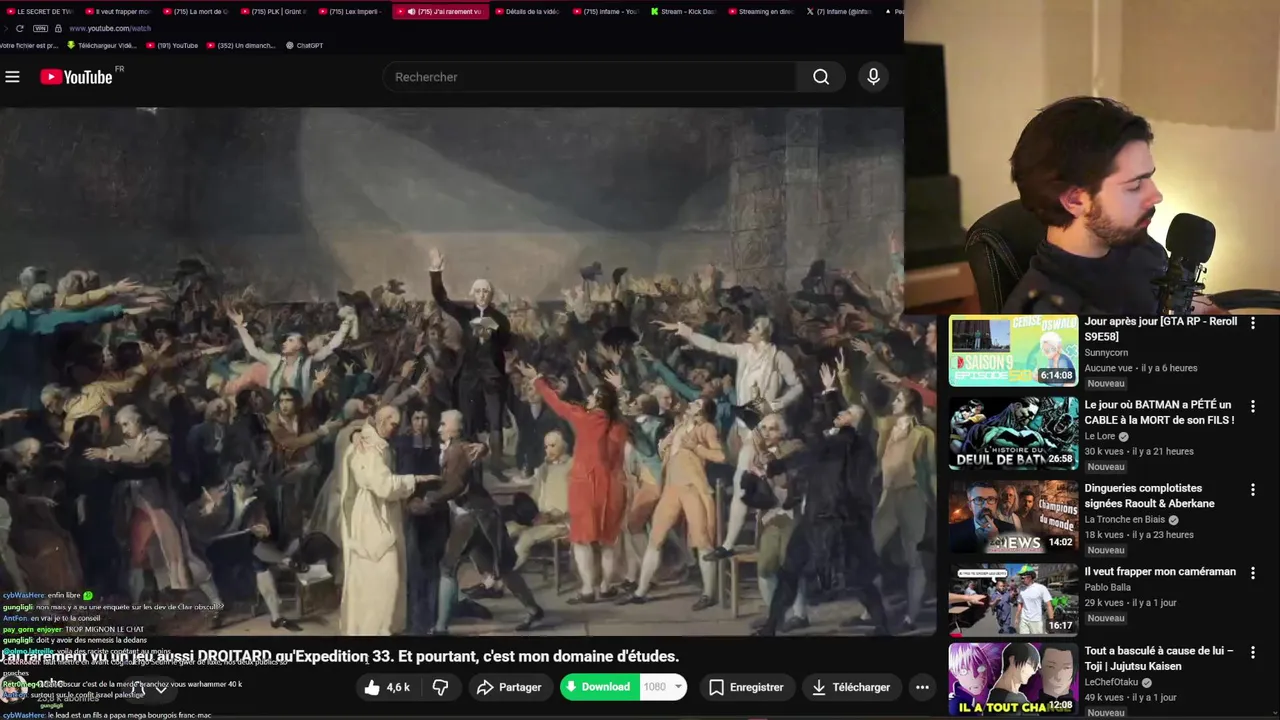Like the video (4,6 k thumbs up)

pos(387,687)
